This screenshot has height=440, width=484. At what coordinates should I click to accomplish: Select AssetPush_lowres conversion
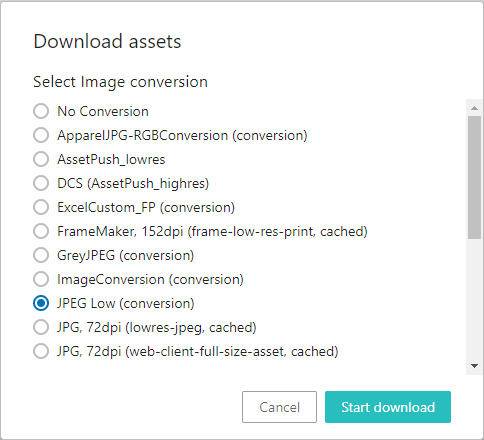point(41,159)
